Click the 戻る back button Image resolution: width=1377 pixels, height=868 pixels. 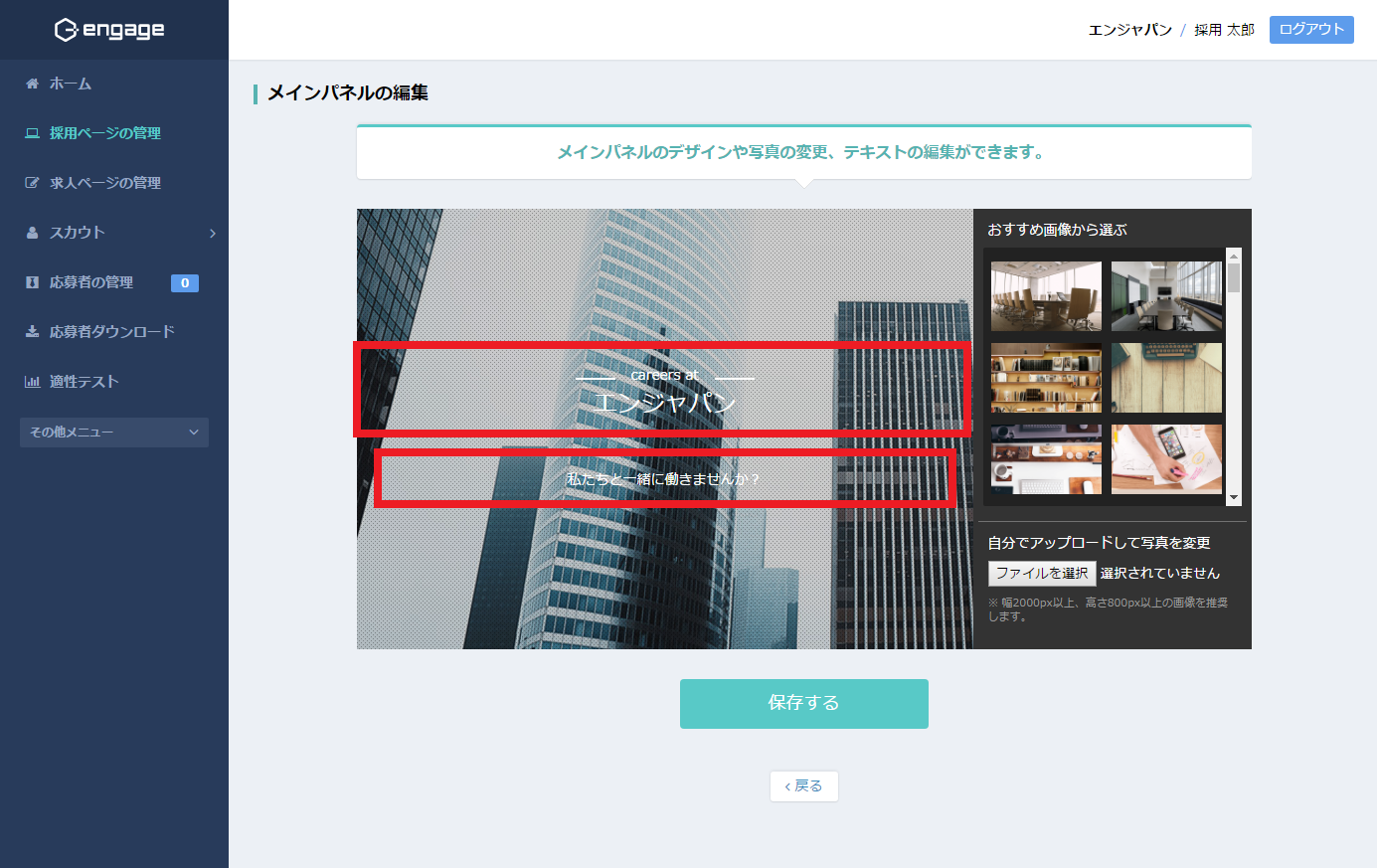[804, 786]
